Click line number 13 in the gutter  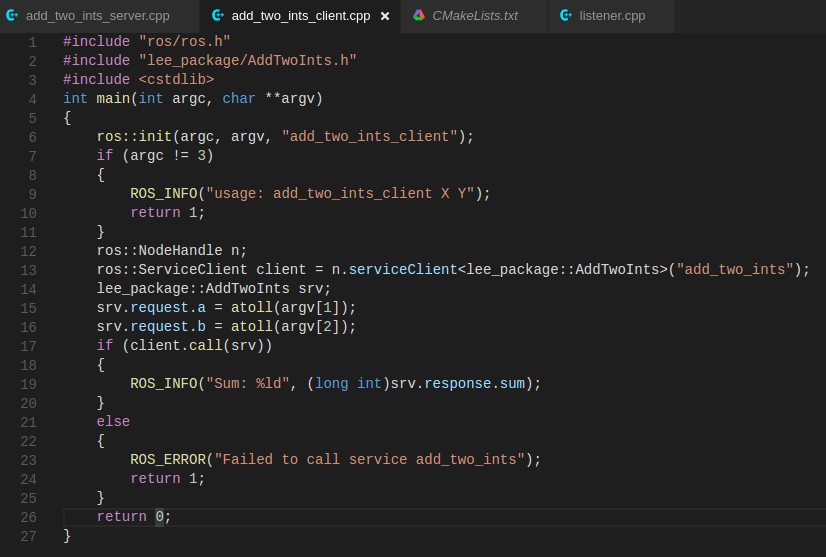coord(28,270)
